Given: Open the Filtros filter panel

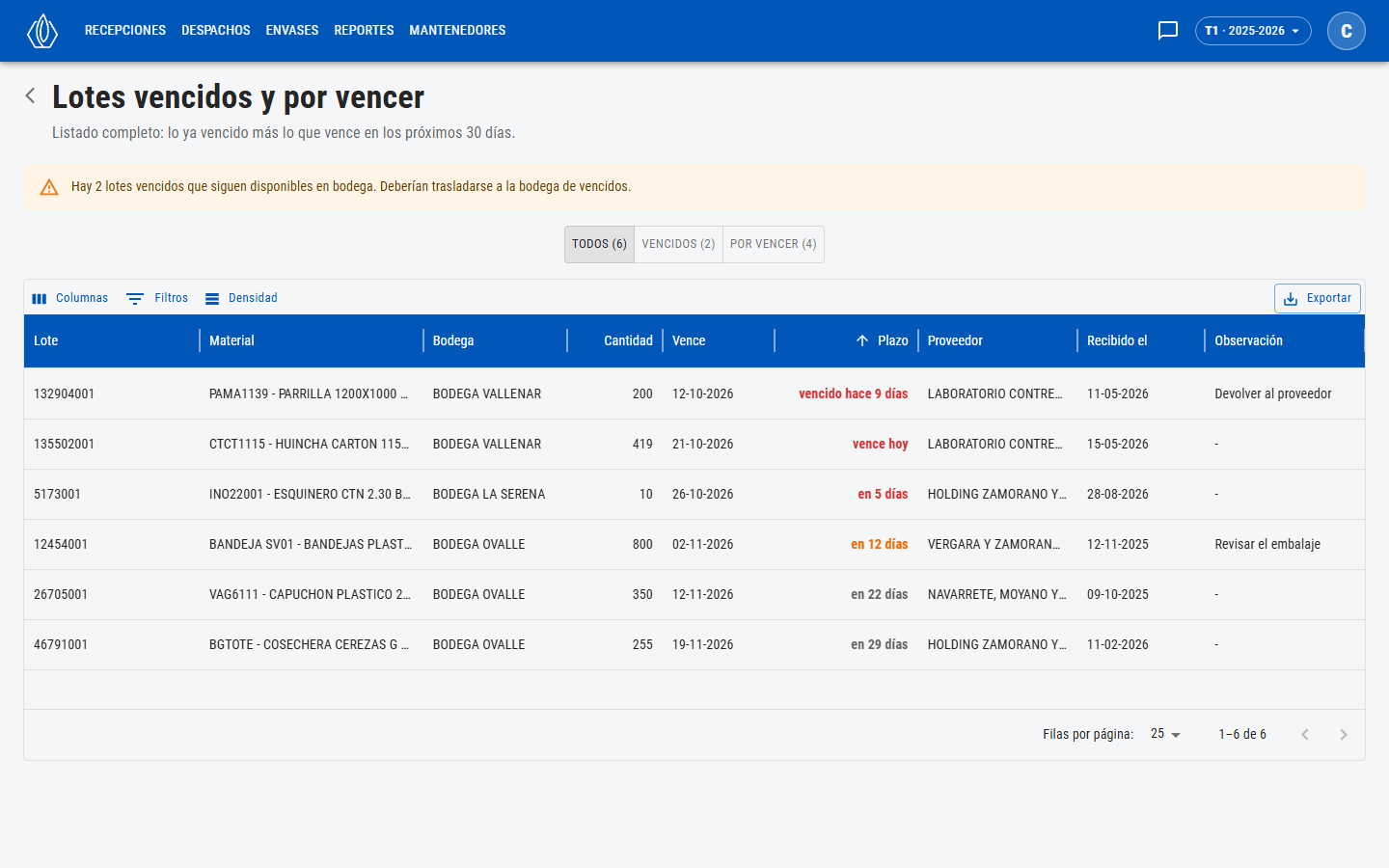Looking at the screenshot, I should click(x=157, y=298).
